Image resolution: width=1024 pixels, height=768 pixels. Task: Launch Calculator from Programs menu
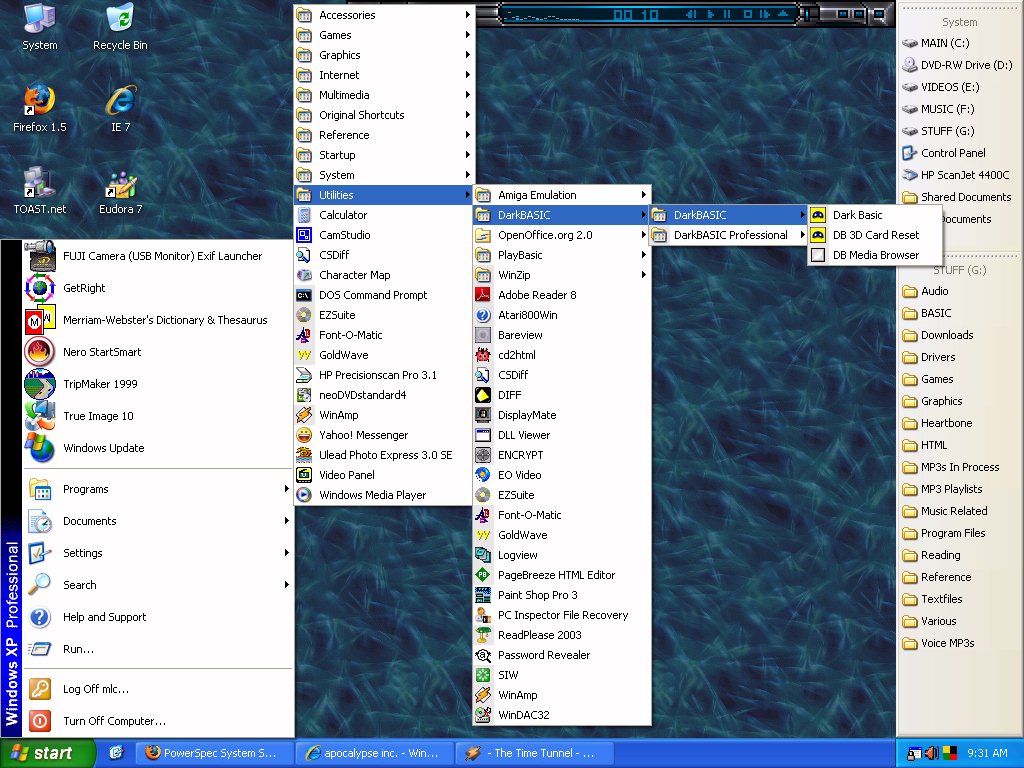383,215
